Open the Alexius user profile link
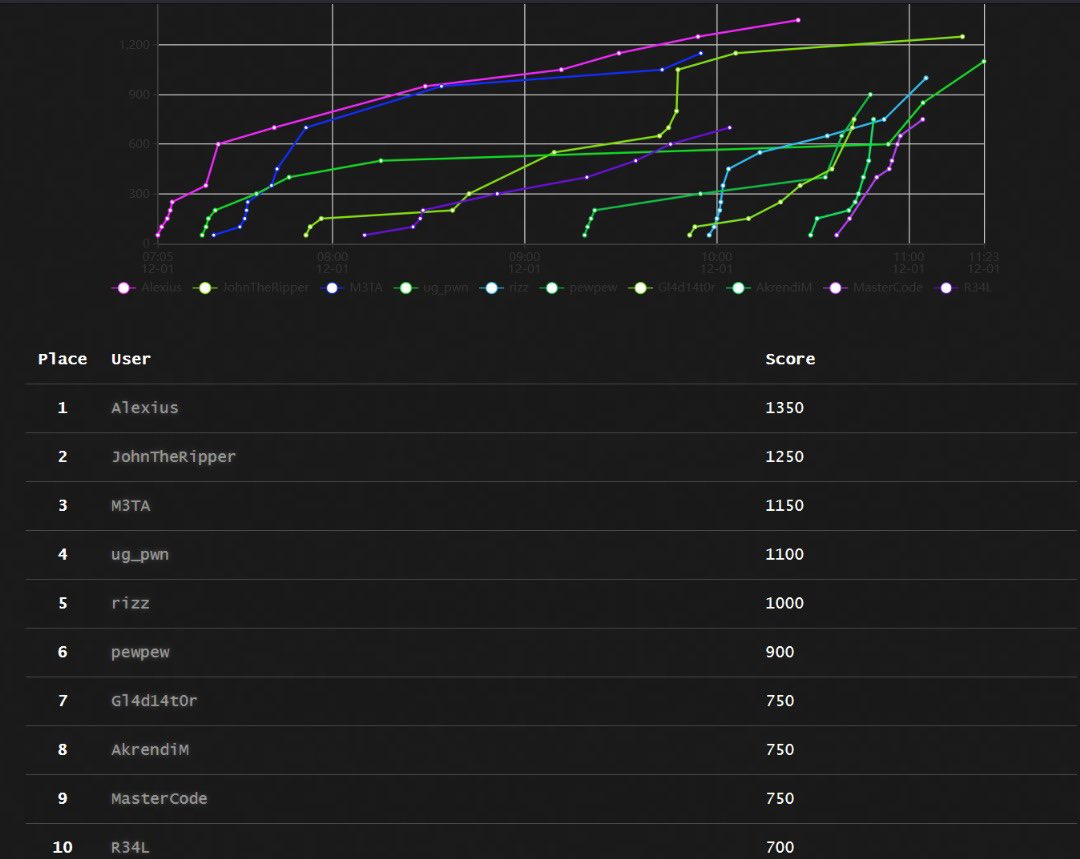 [145, 408]
